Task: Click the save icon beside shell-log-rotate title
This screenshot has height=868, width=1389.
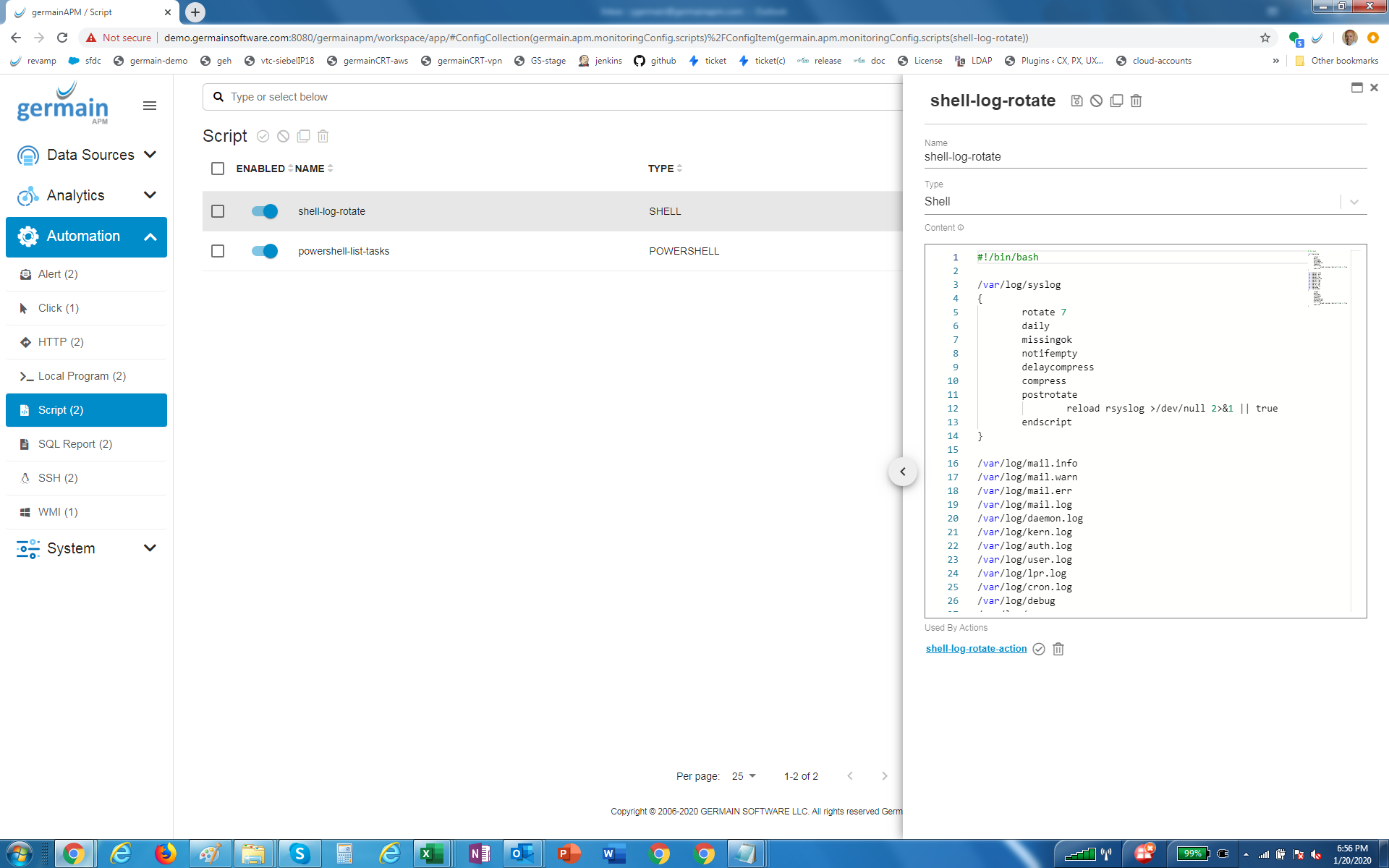Action: pos(1076,101)
